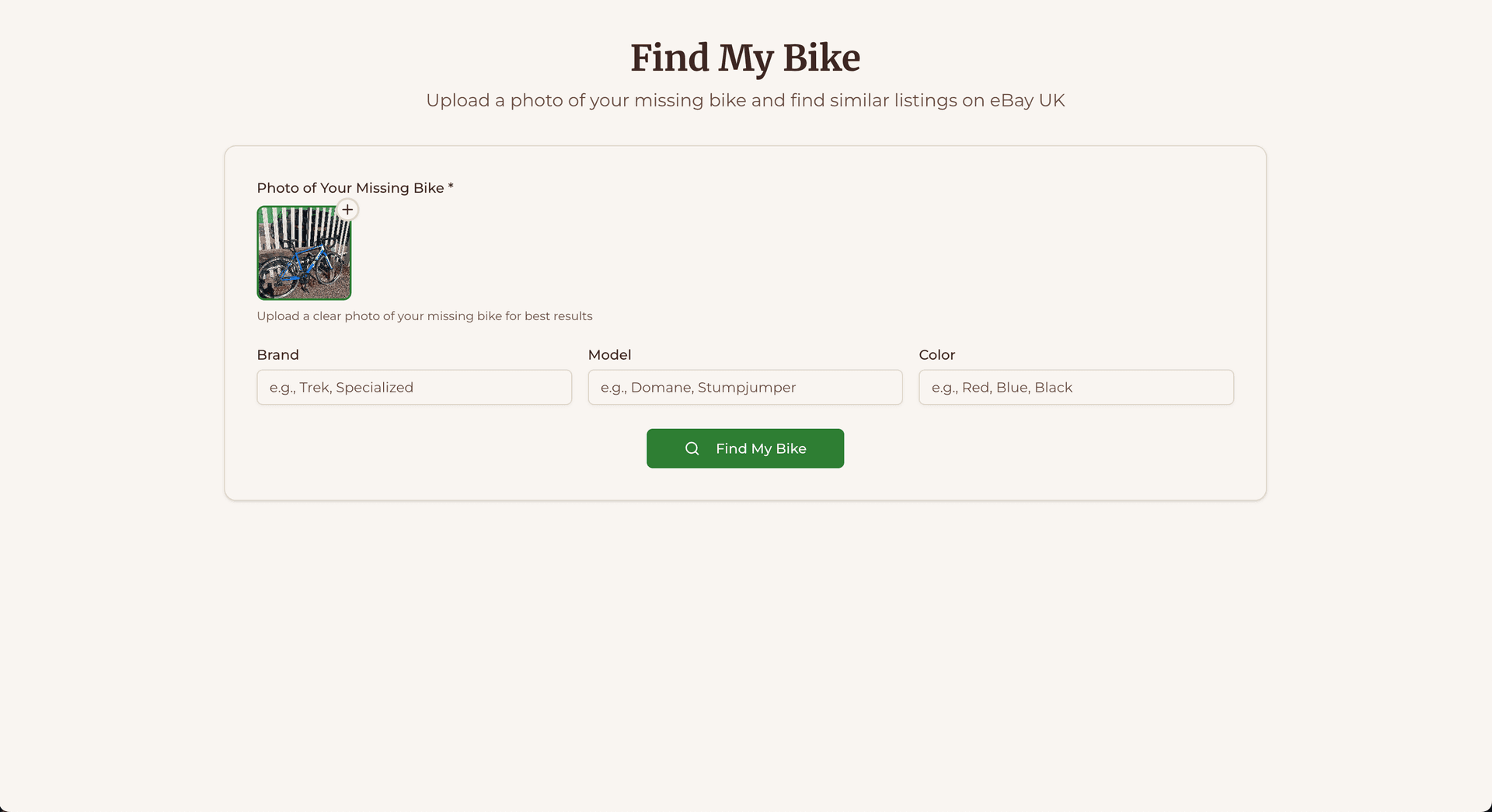Image resolution: width=1492 pixels, height=812 pixels.
Task: Tap the circular add-photo icon above the thumbnail
Action: [x=347, y=209]
